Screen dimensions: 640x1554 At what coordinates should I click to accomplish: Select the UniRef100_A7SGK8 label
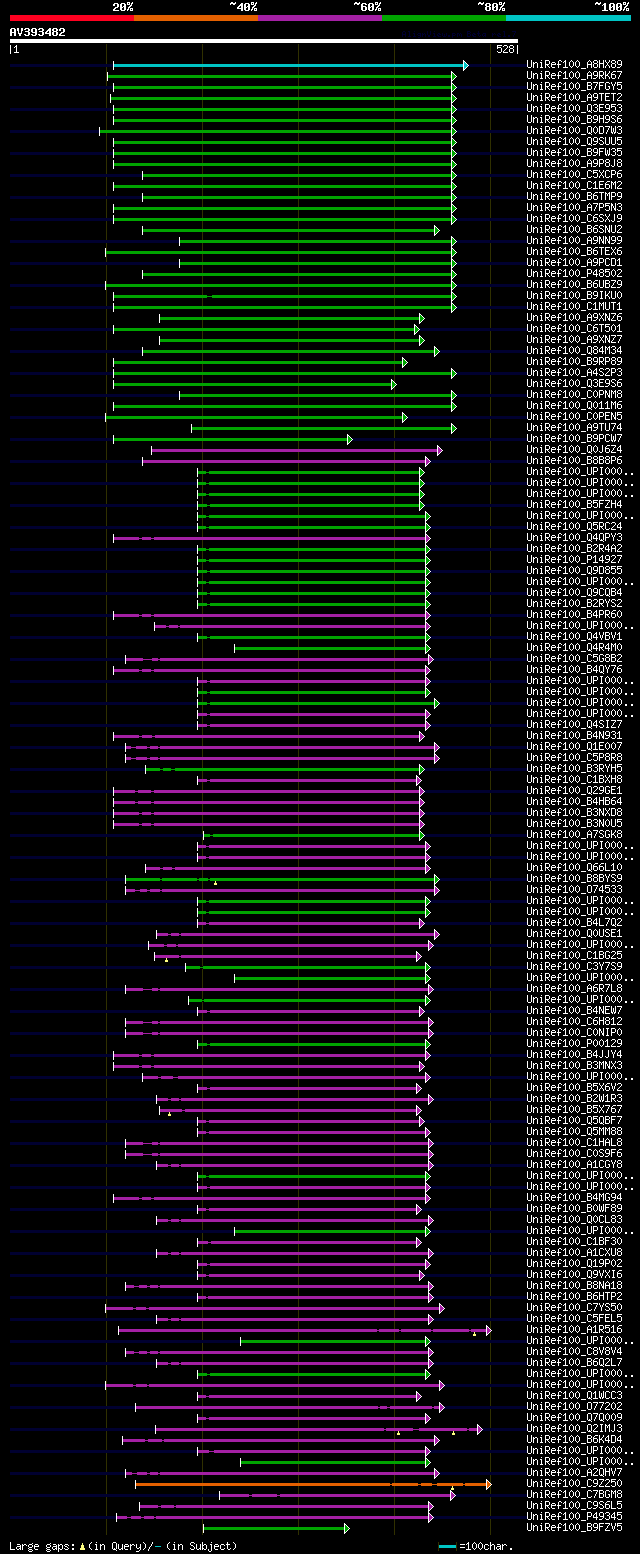[x=574, y=835]
